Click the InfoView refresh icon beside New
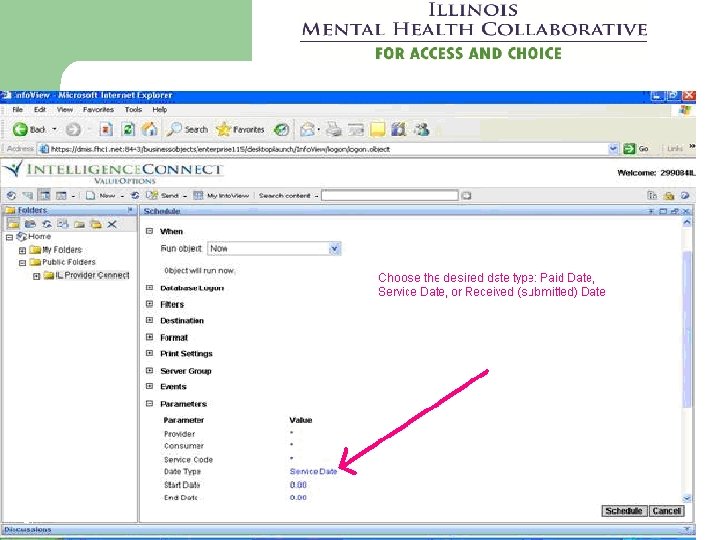Viewport: 720px width, 540px height. pos(135,196)
